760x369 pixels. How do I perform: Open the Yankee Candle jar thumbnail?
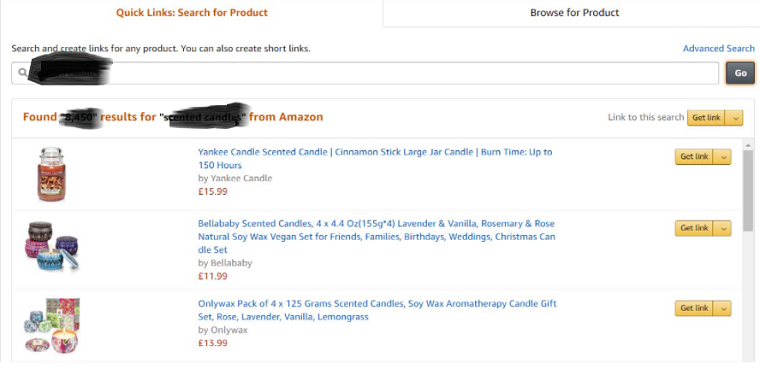pos(51,175)
